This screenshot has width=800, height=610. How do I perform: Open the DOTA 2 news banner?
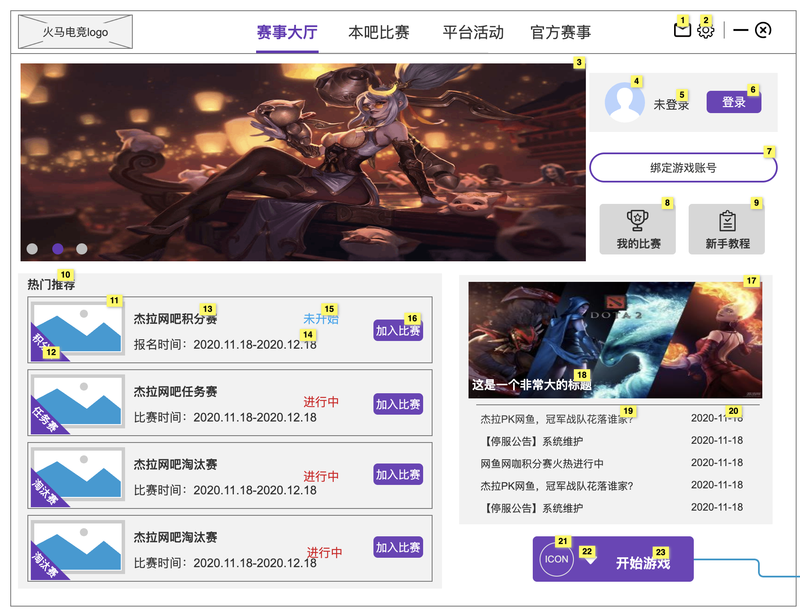tap(615, 340)
